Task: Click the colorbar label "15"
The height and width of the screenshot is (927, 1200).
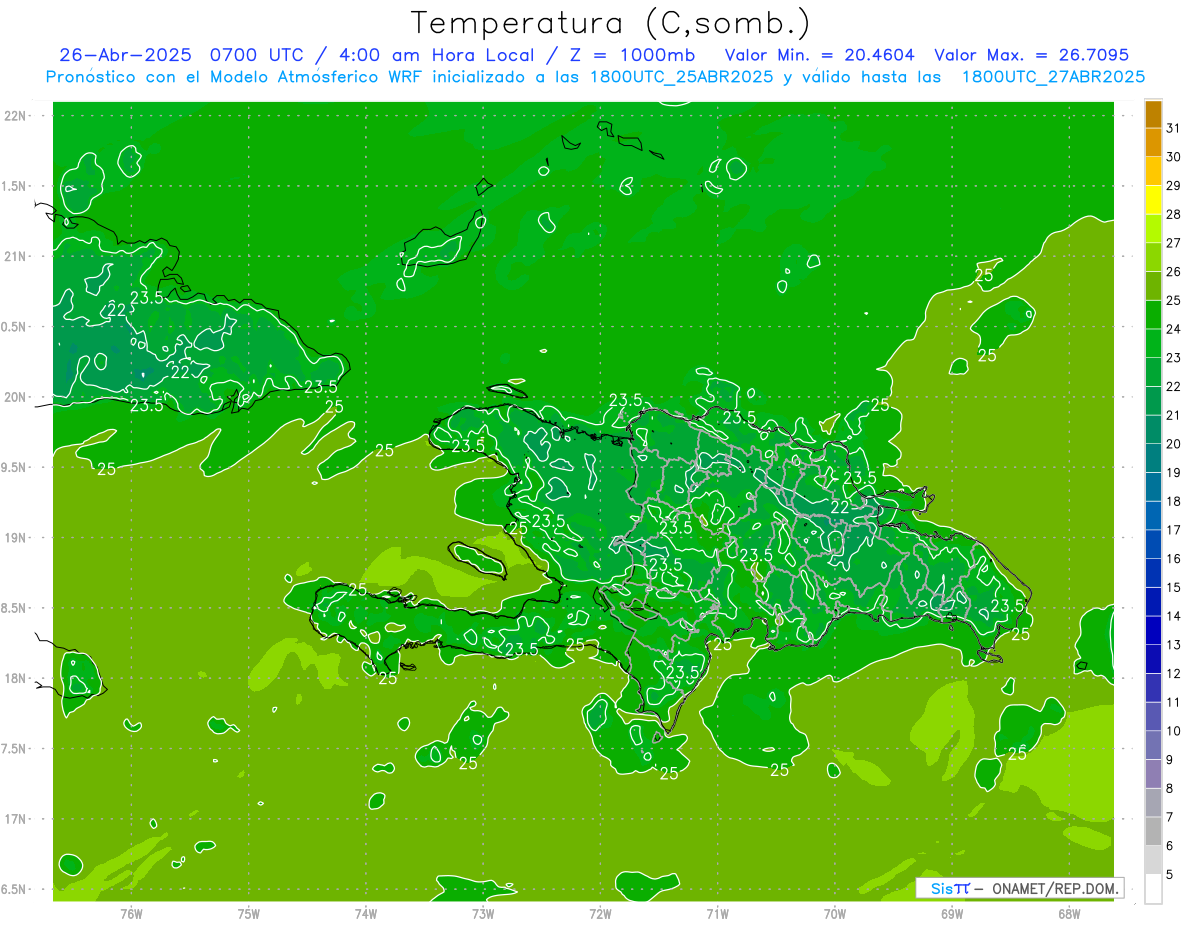Action: click(1173, 587)
